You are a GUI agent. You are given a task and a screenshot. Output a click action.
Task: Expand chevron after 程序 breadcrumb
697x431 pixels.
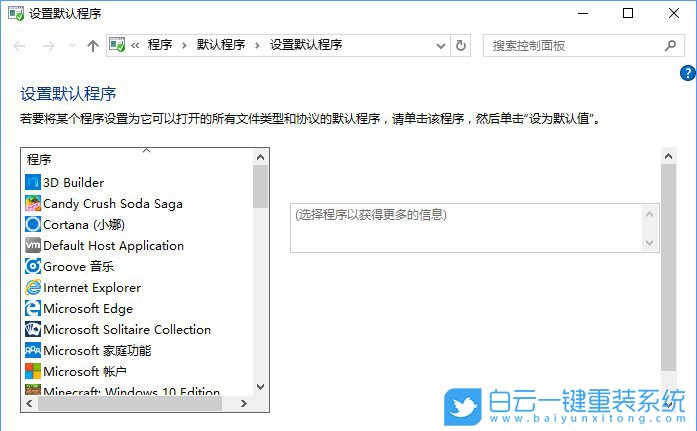pyautogui.click(x=184, y=45)
